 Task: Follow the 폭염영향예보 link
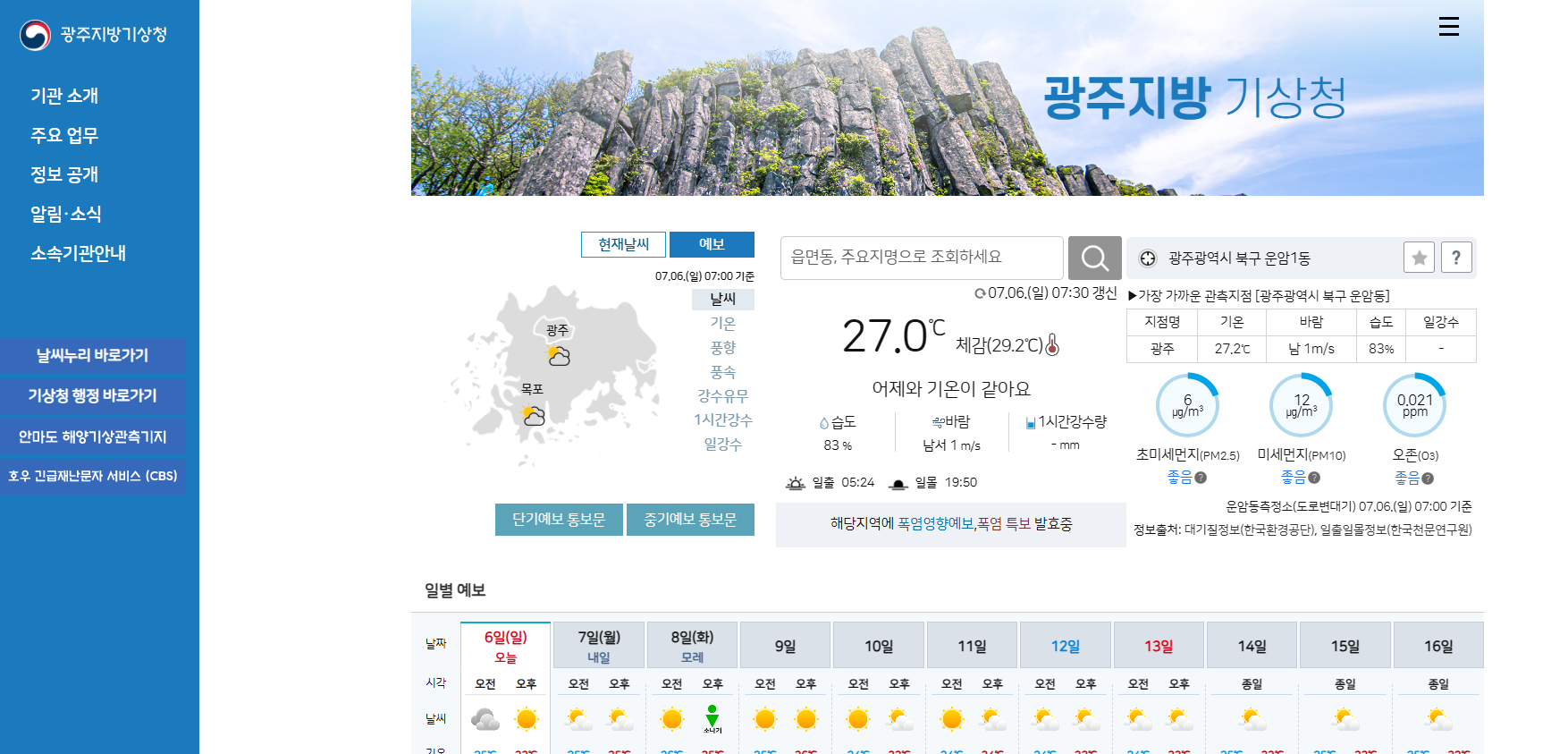[936, 524]
